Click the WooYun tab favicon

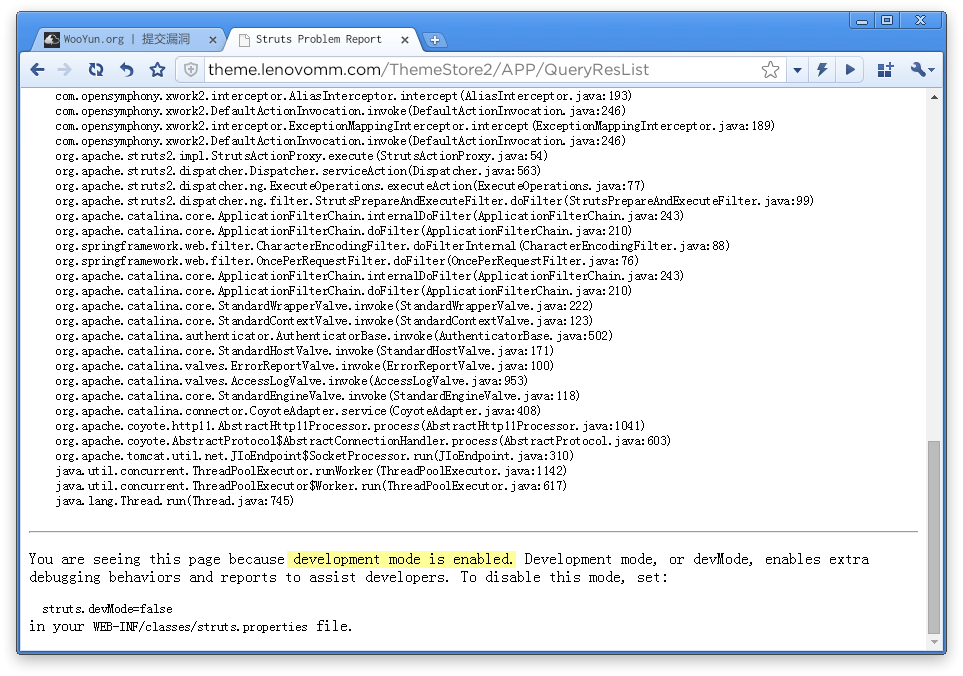click(x=52, y=39)
